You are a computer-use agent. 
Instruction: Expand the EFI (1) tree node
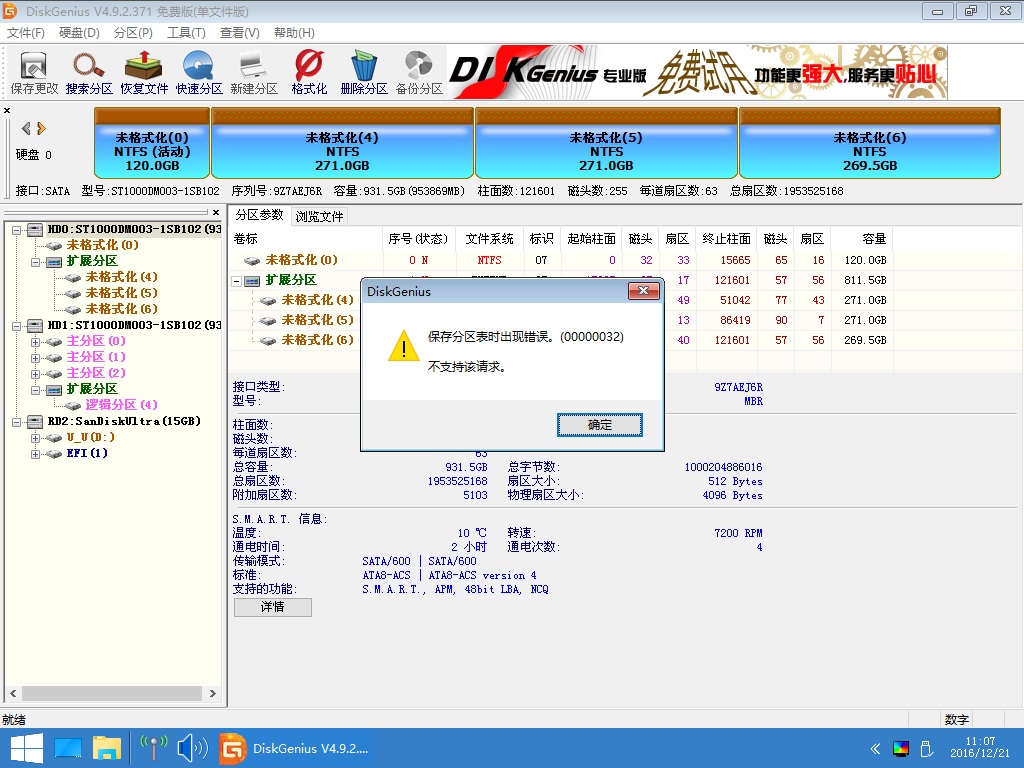(x=35, y=454)
